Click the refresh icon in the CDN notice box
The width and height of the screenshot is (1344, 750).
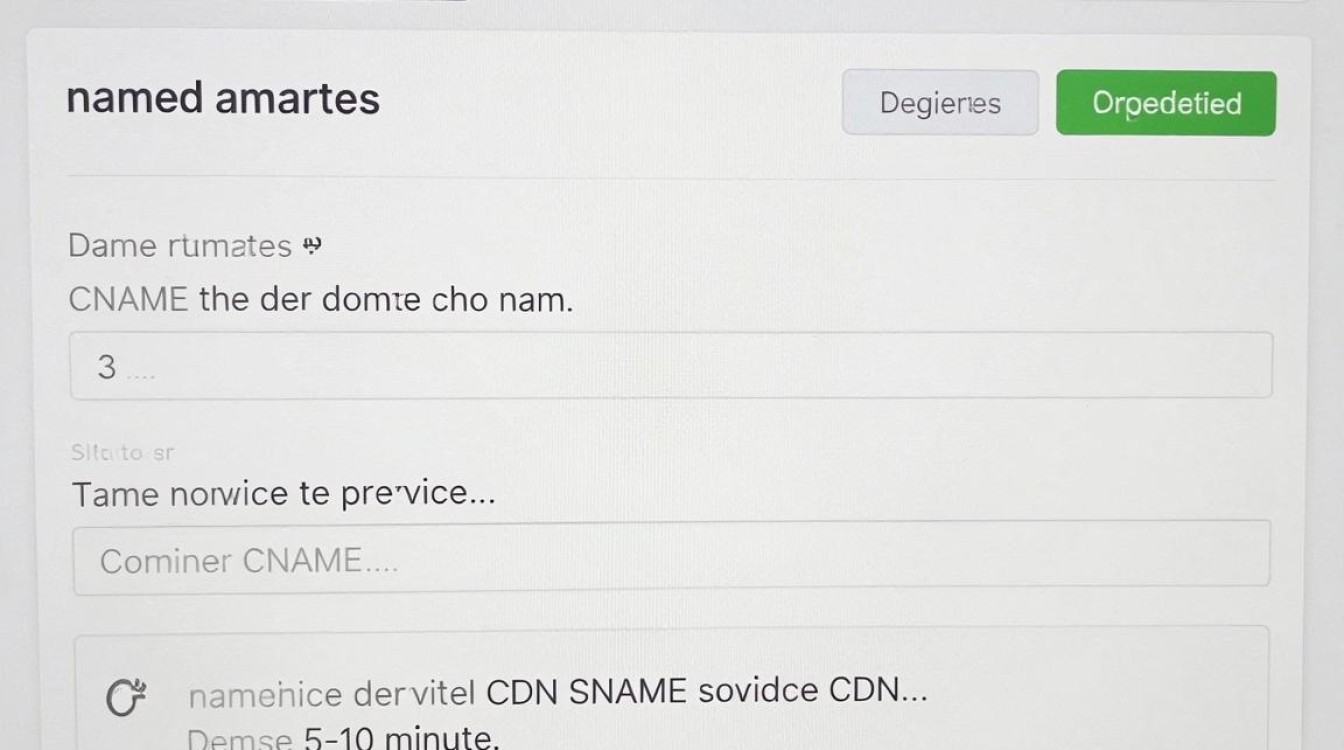pos(127,698)
